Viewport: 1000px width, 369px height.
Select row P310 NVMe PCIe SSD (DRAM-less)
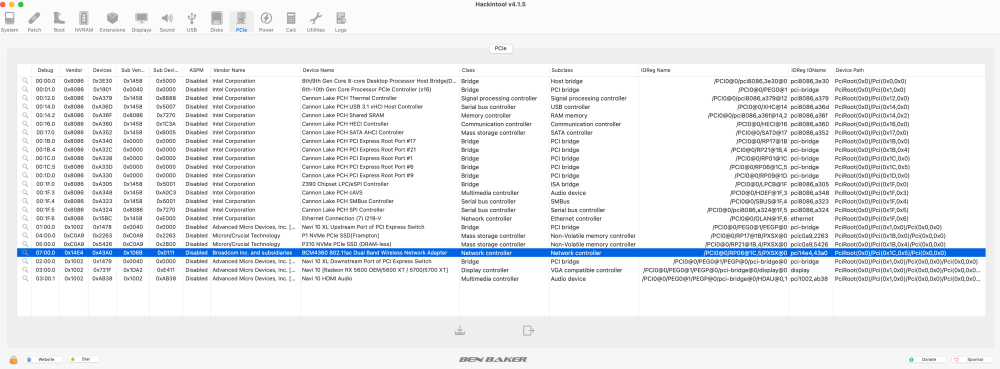pyautogui.click(x=502, y=244)
